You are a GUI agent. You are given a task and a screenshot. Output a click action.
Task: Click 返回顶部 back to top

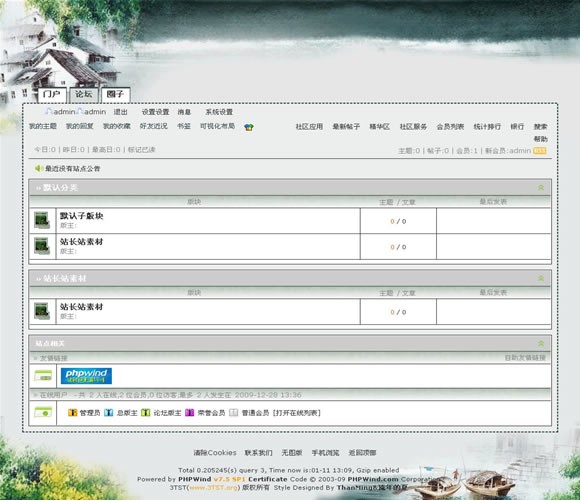click(362, 453)
